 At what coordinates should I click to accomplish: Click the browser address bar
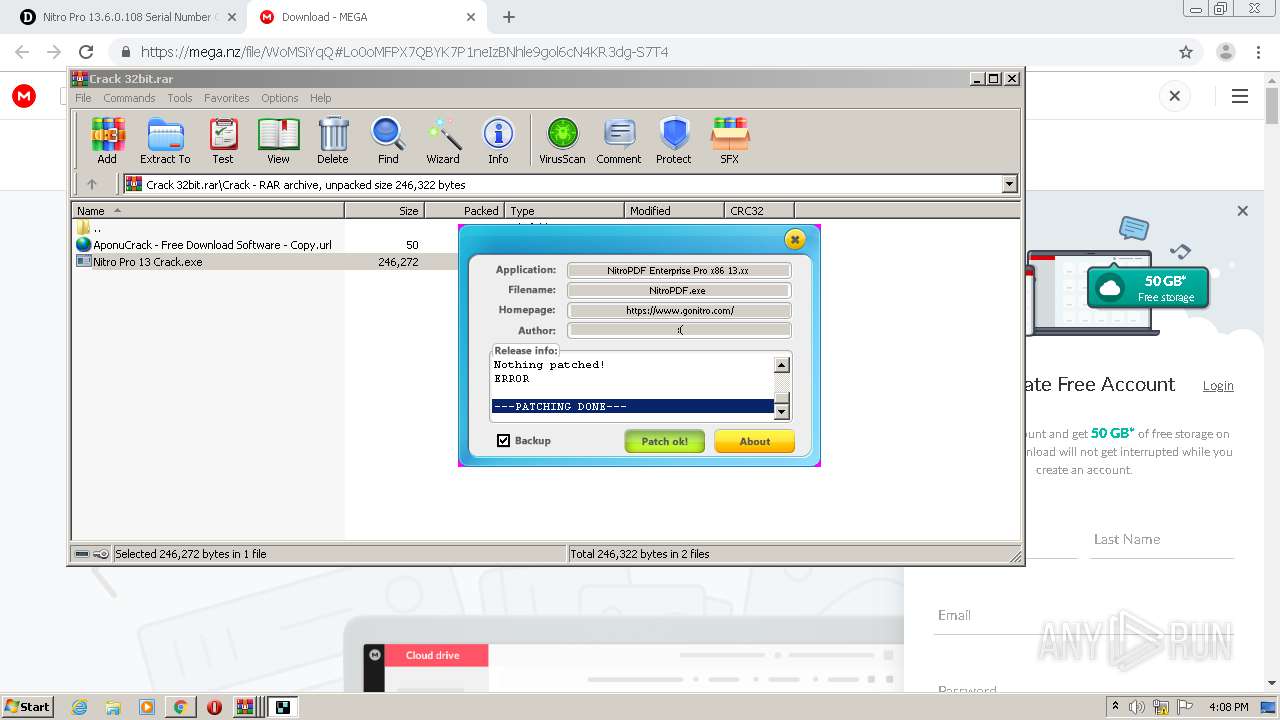tap(640, 52)
